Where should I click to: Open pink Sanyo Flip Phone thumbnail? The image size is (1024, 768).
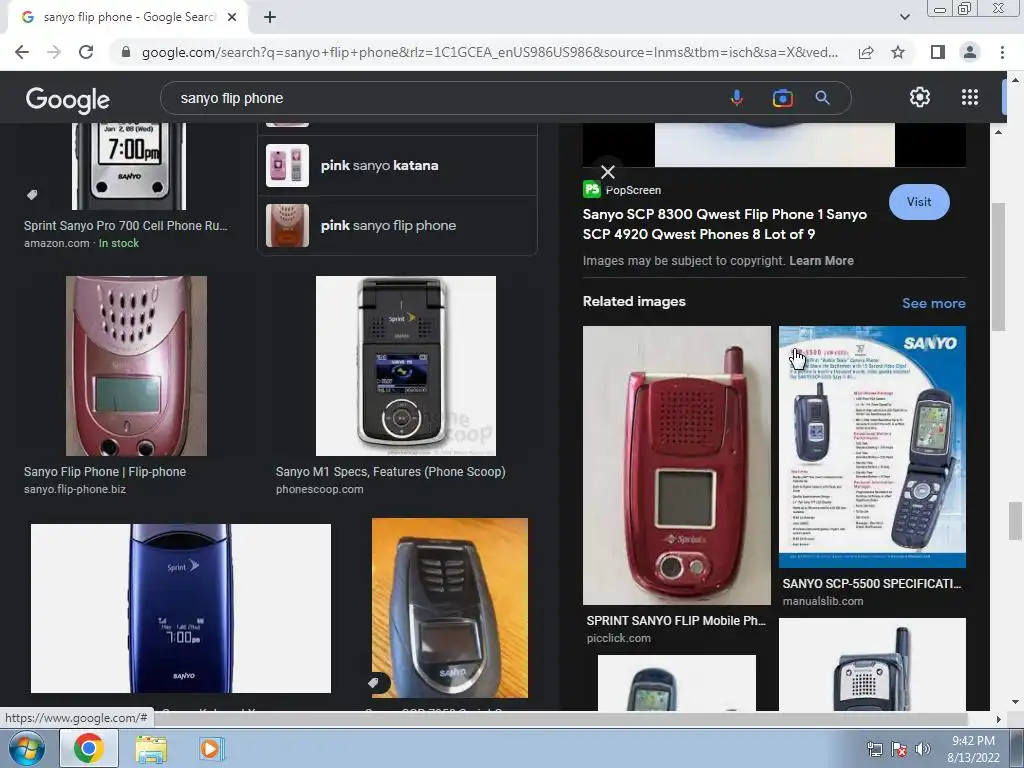click(x=136, y=366)
